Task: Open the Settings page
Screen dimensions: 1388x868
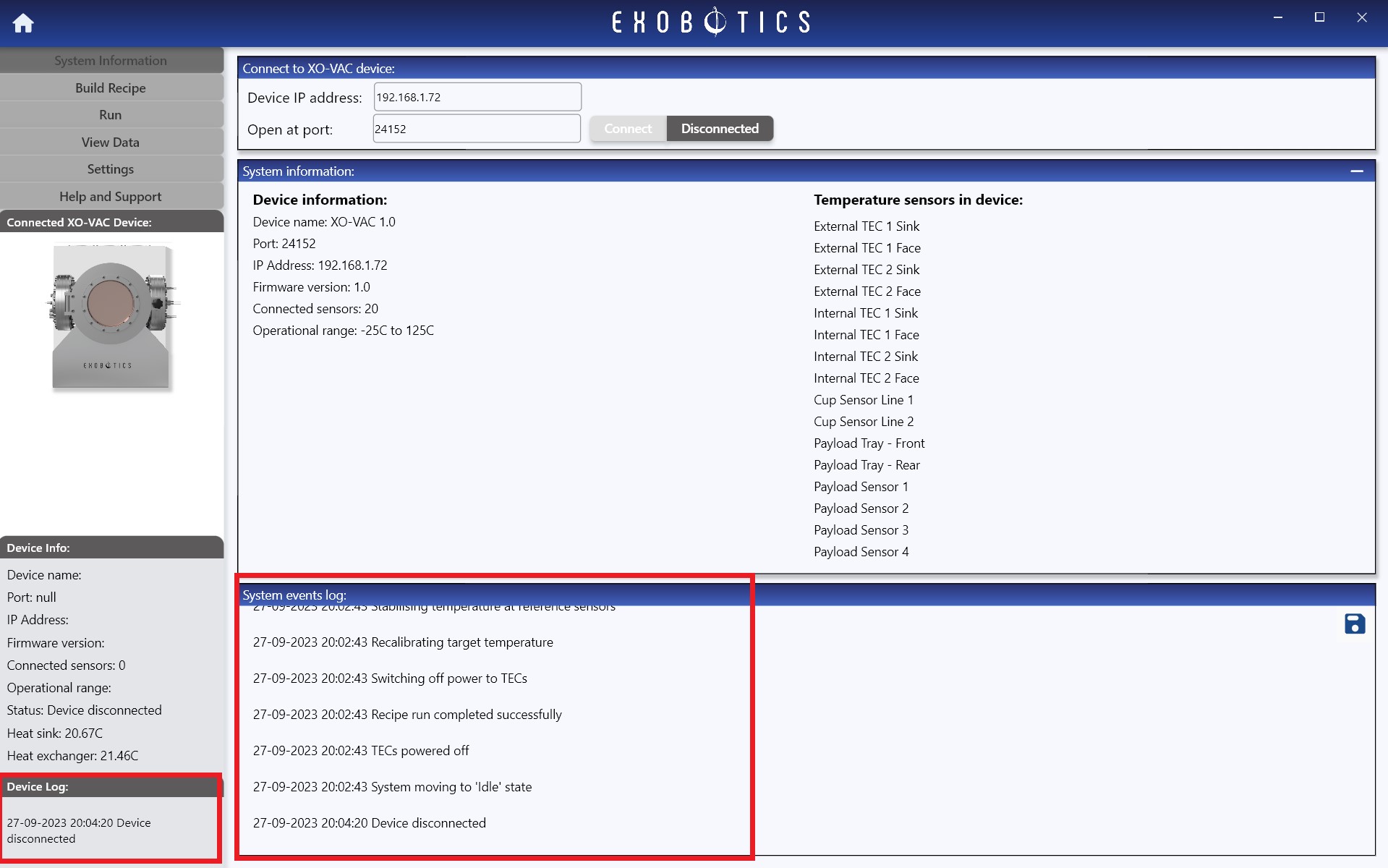Action: point(111,169)
